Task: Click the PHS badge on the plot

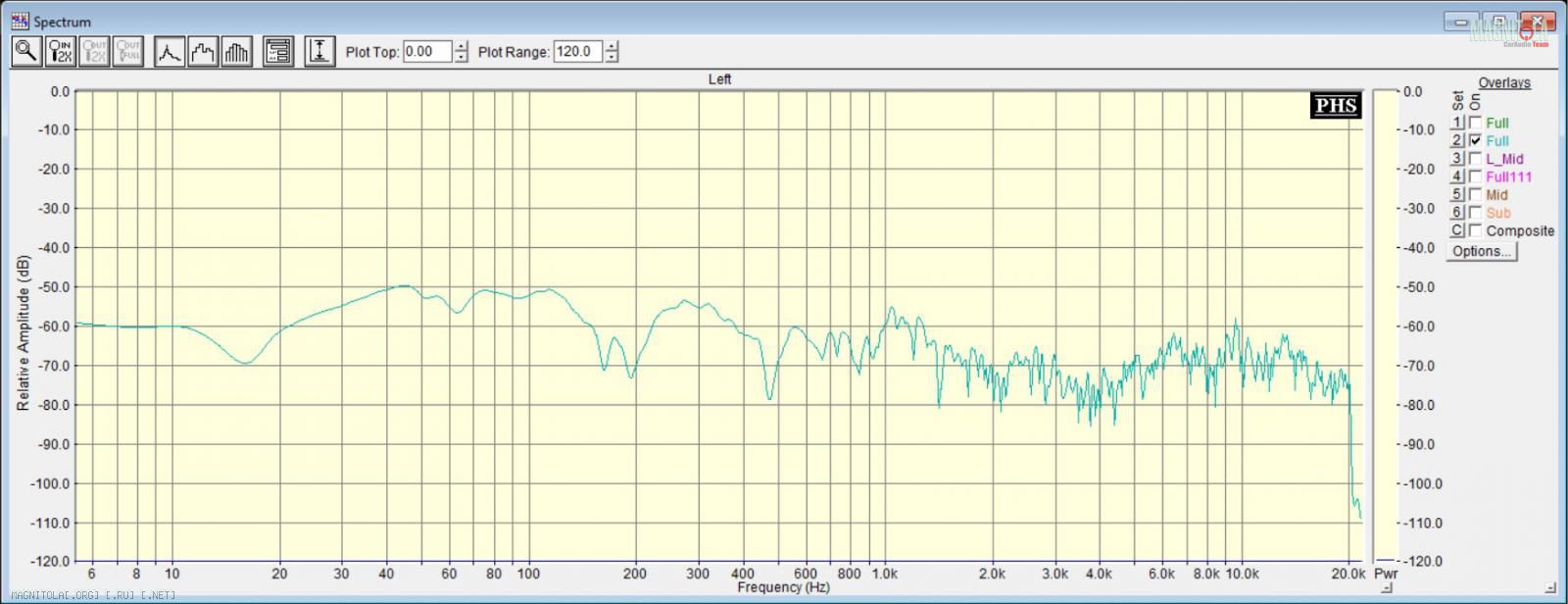Action: coord(1336,105)
